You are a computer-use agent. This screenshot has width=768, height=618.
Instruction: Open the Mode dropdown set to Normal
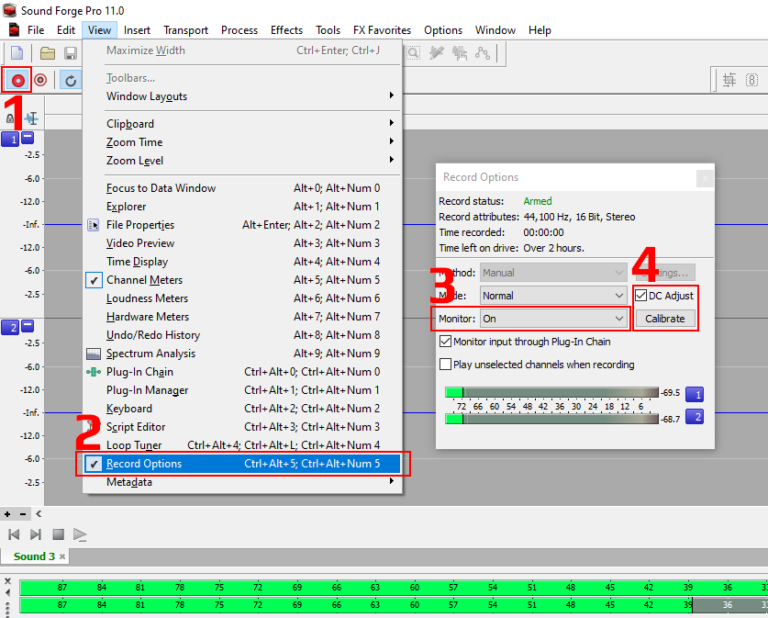pyautogui.click(x=553, y=296)
